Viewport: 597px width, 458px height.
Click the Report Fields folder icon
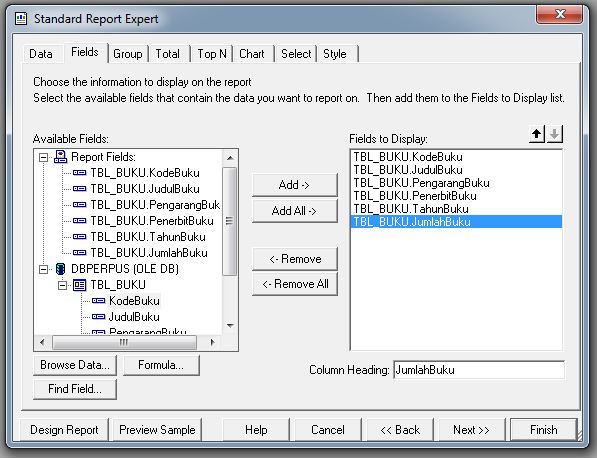[x=61, y=157]
